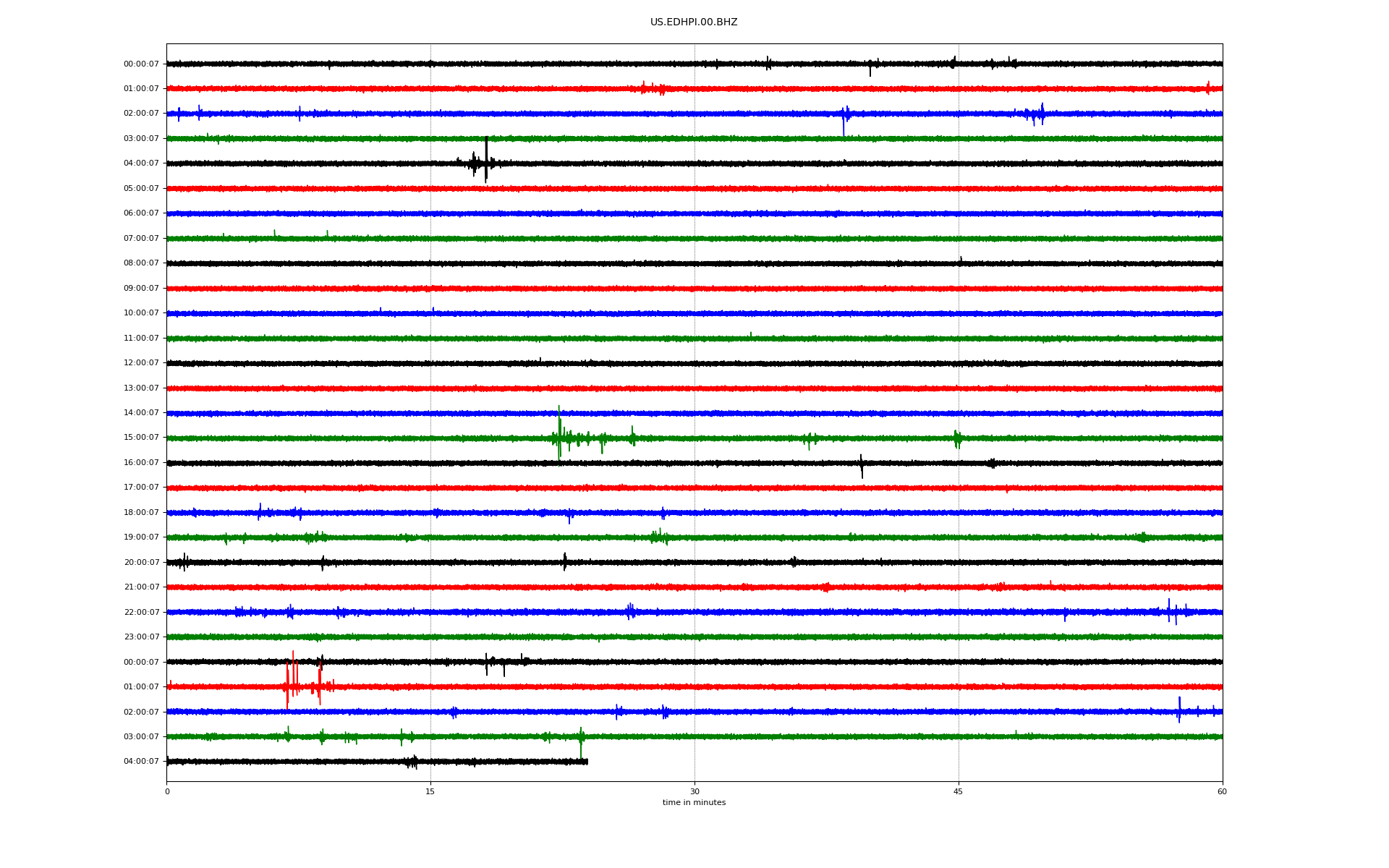Select the 13:00:07 row label

(141, 388)
